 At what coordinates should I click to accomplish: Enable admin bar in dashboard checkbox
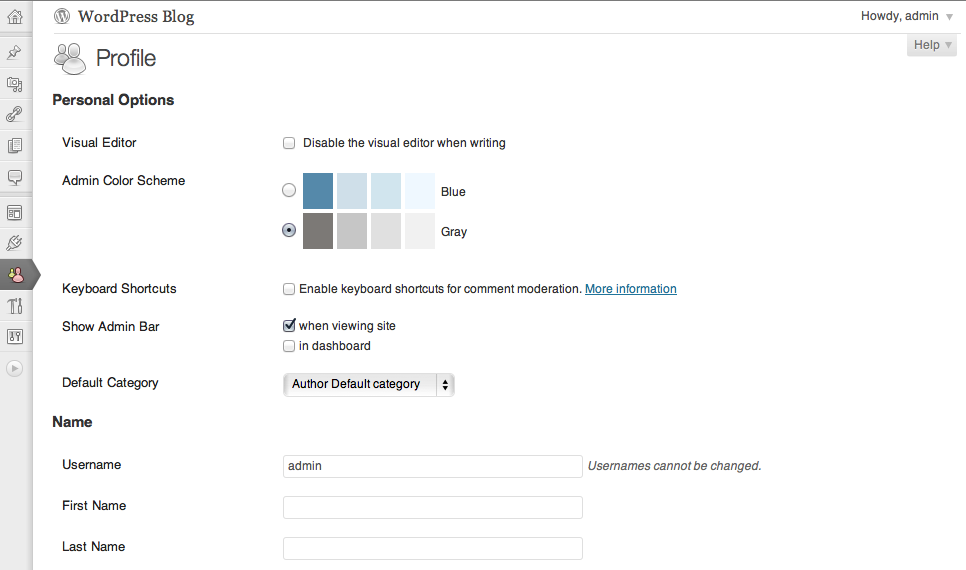coord(289,346)
